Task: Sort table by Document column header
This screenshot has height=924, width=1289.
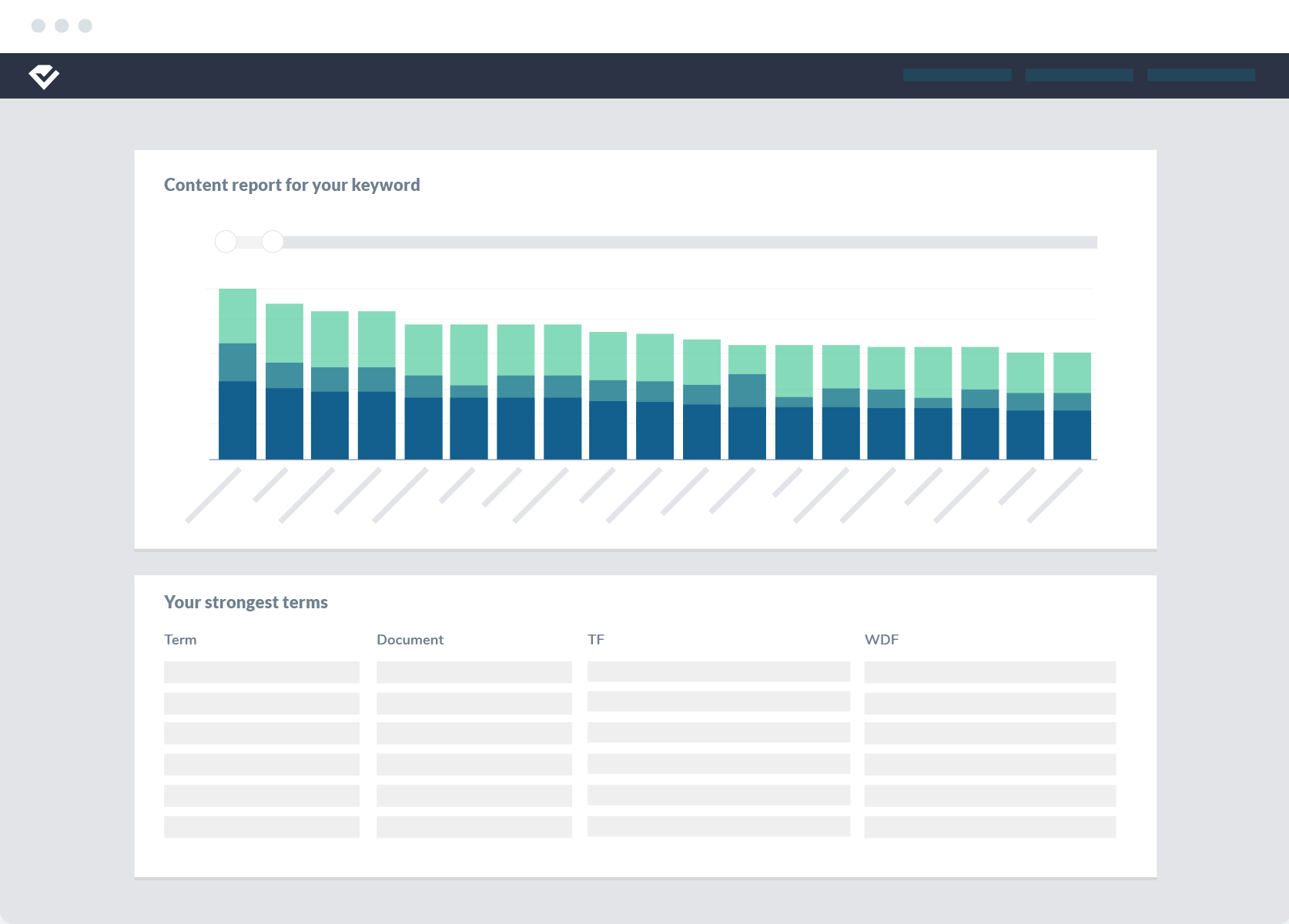Action: tap(410, 640)
